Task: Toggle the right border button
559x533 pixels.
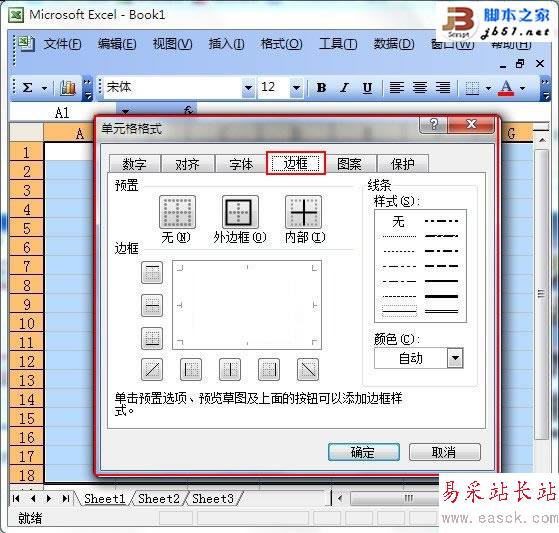Action: tap(269, 369)
